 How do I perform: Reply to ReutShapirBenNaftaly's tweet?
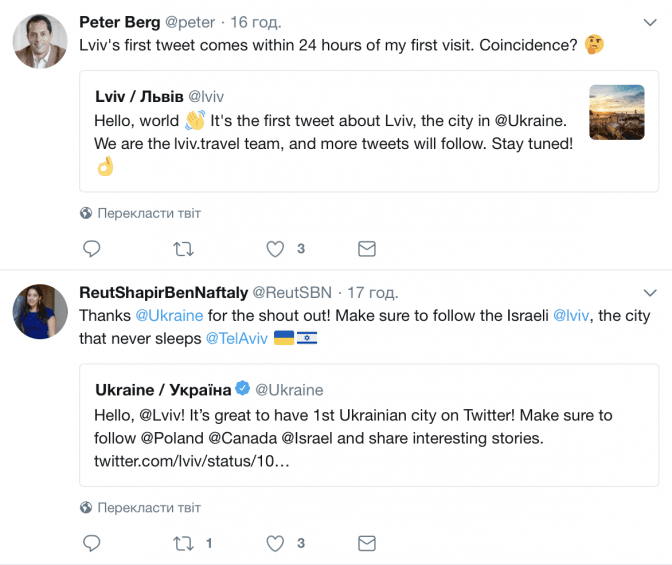91,543
